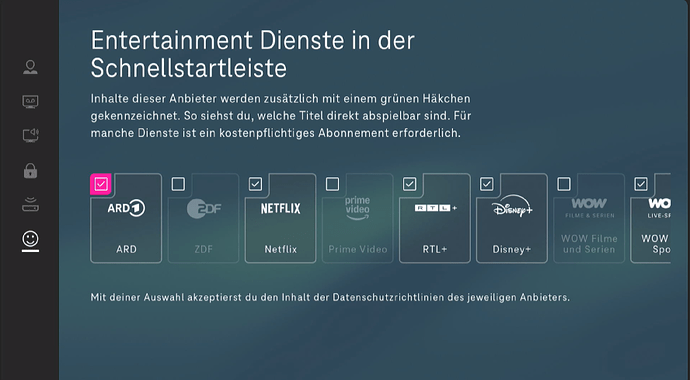Screen dimensions: 690x380
Task: Open the user profile sidebar icon
Action: pos(30,67)
